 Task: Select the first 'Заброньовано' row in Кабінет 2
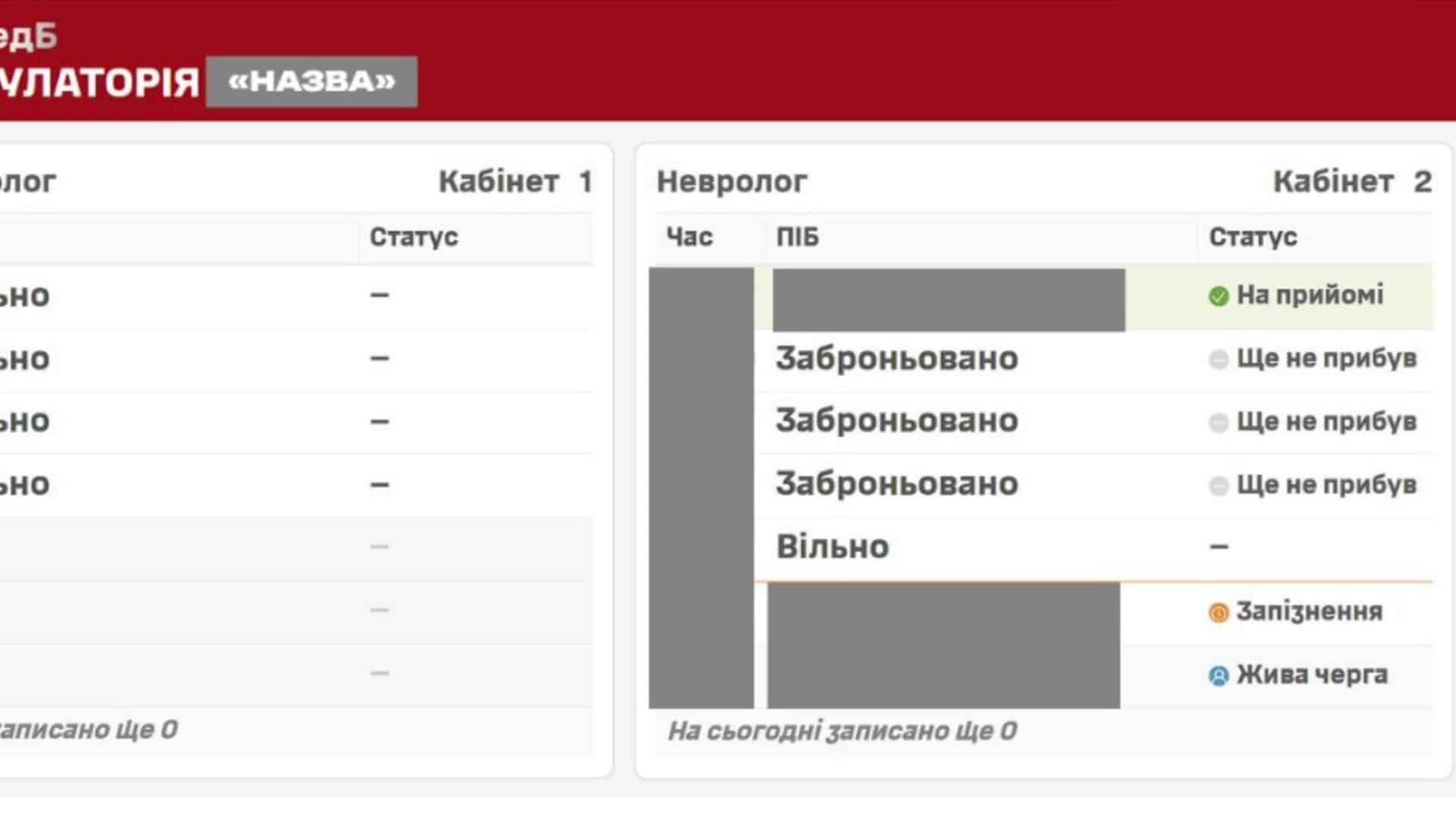coord(896,359)
